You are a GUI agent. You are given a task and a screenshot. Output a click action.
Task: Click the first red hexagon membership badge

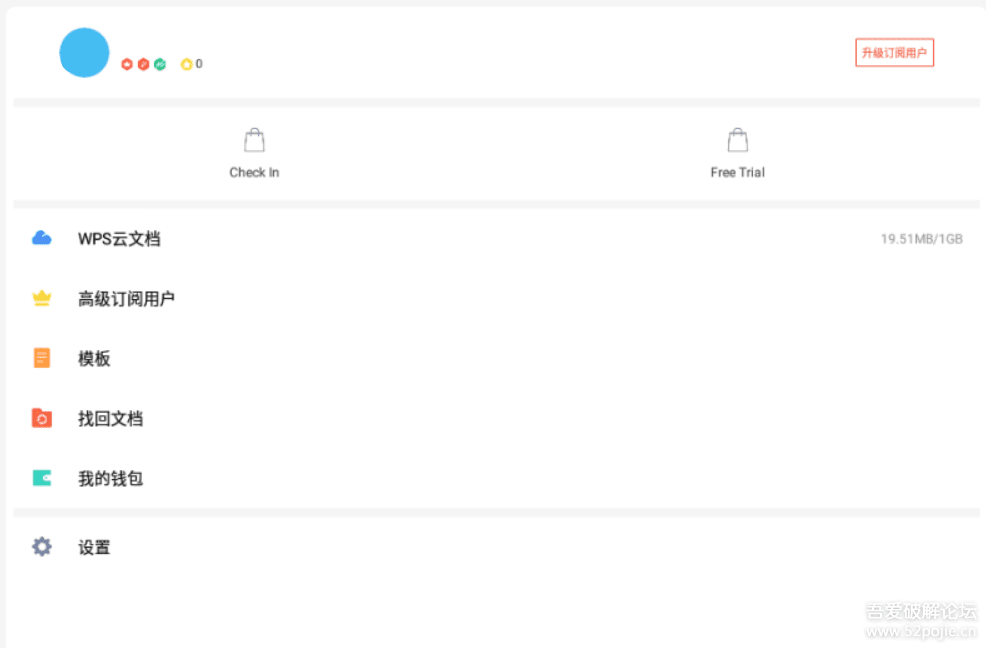(127, 64)
